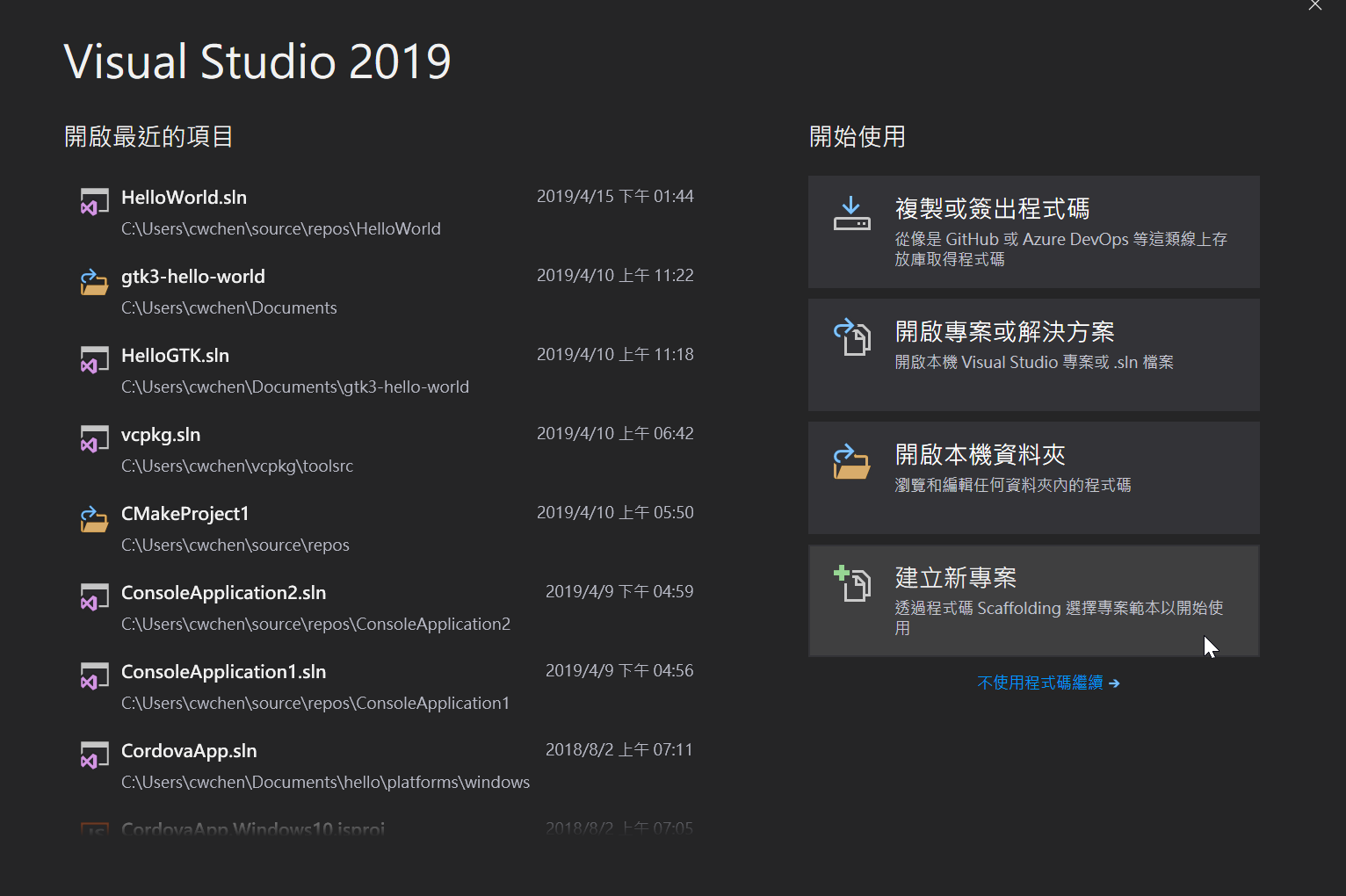1346x896 pixels.
Task: Close the Visual Studio 2019 start window
Action: click(1315, 5)
